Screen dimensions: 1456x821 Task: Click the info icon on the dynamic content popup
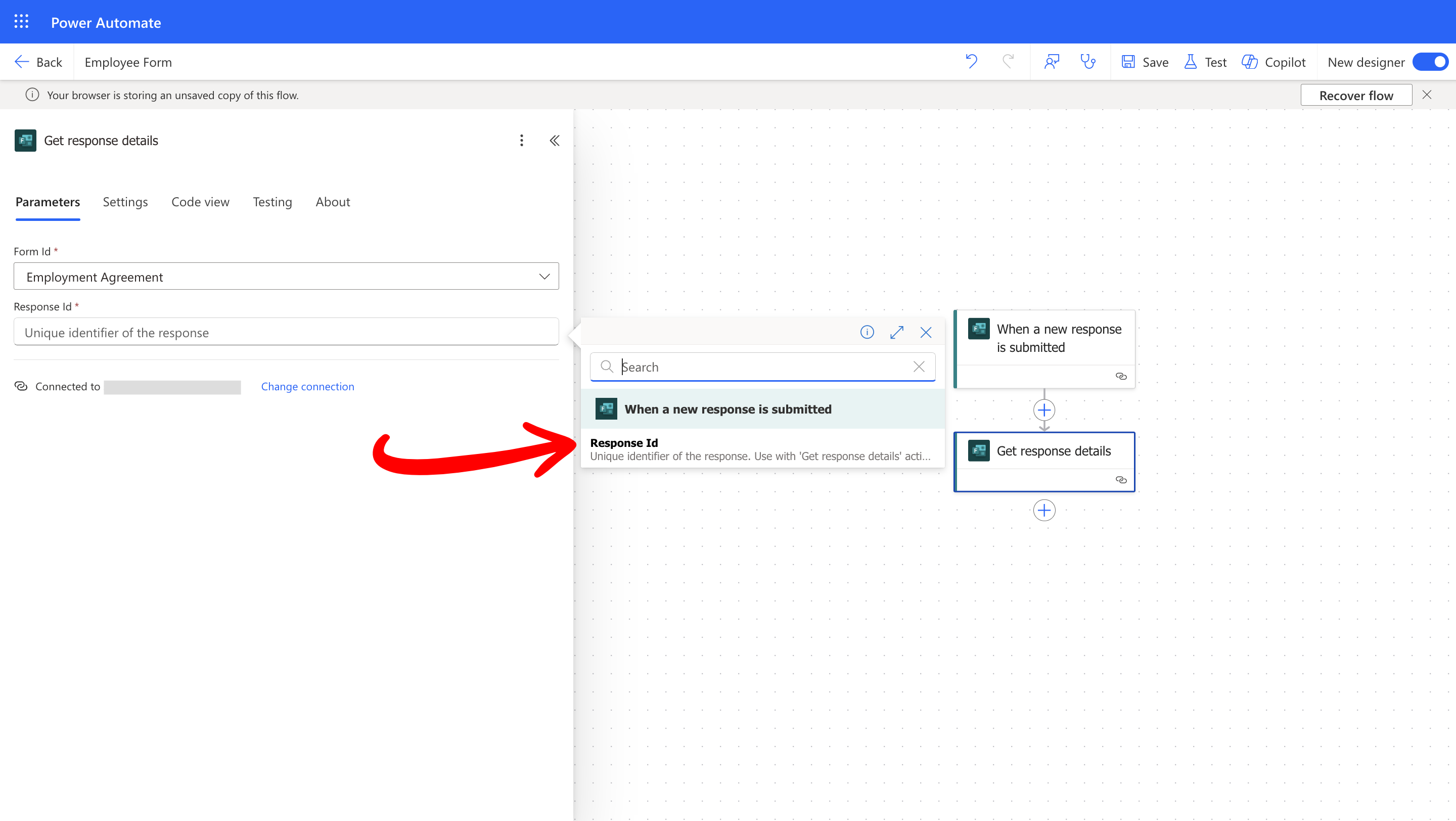867,332
